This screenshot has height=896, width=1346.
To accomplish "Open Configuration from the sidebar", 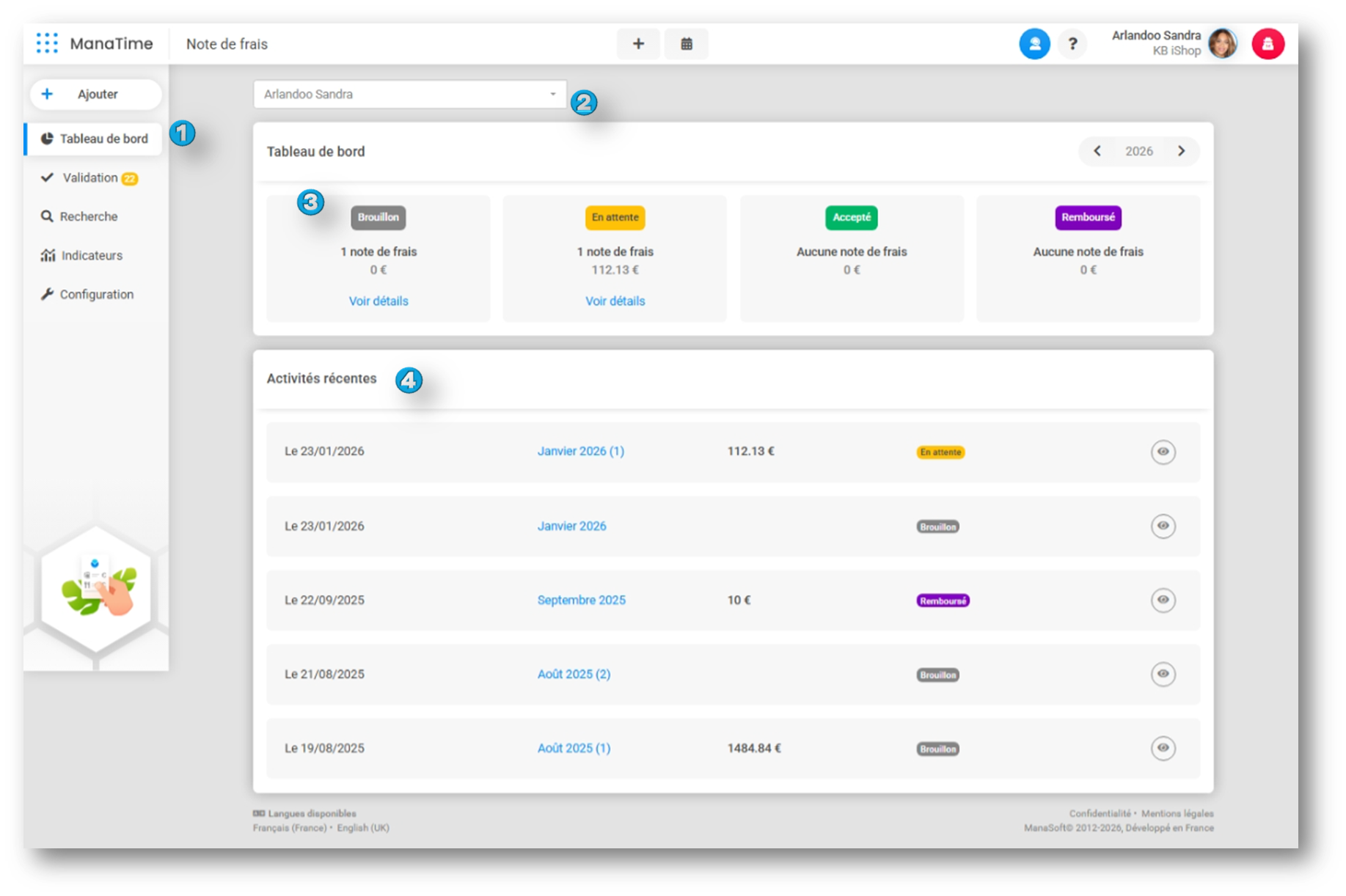I will [96, 294].
